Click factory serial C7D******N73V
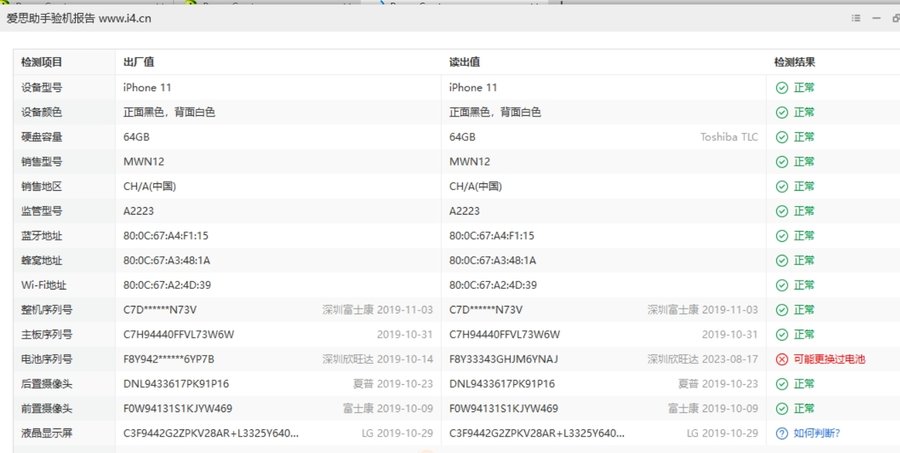Screen dimensions: 900x453 pyautogui.click(x=160, y=310)
